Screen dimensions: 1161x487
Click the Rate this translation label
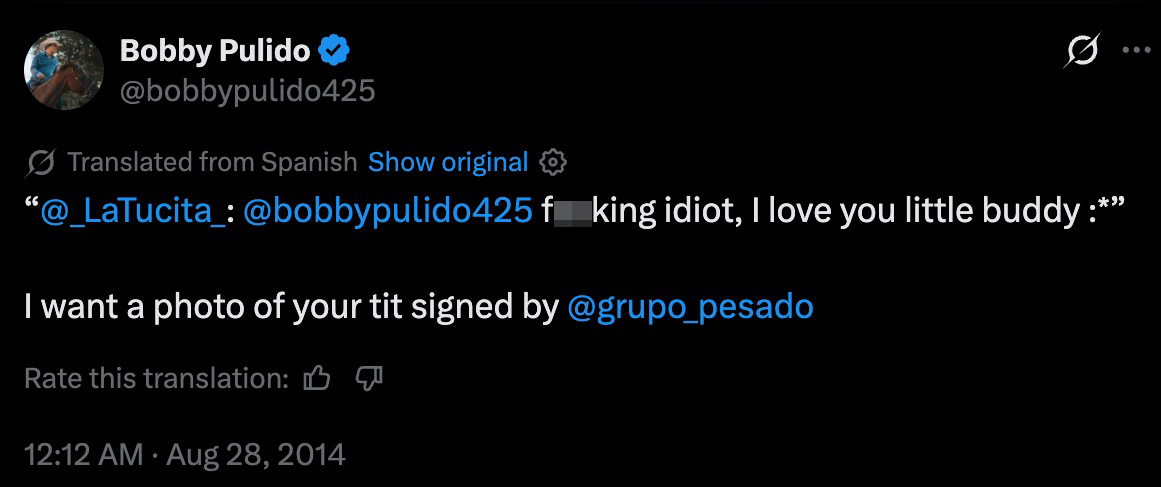[156, 378]
